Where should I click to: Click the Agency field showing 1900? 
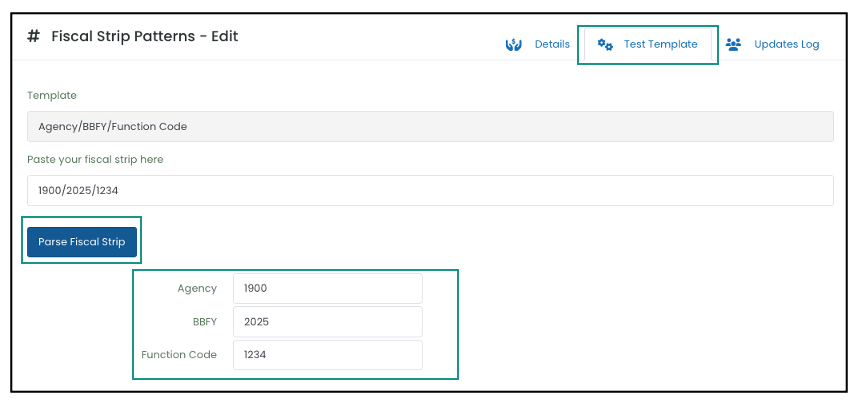coord(328,288)
